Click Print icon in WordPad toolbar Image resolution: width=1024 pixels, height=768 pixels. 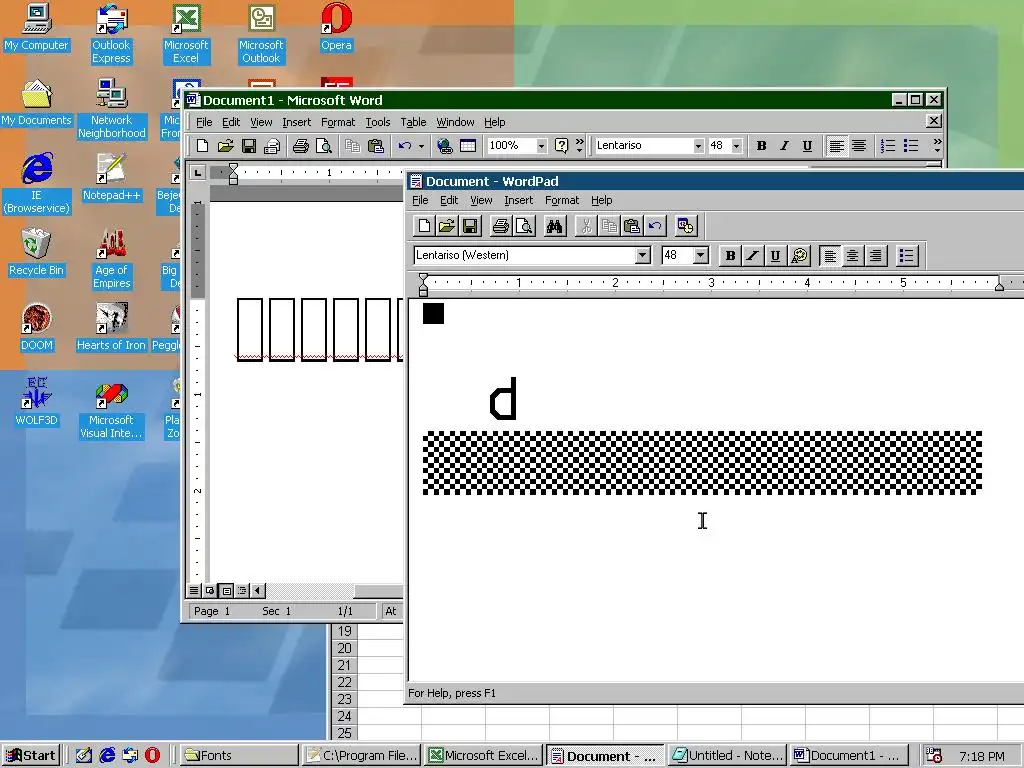pyautogui.click(x=501, y=227)
